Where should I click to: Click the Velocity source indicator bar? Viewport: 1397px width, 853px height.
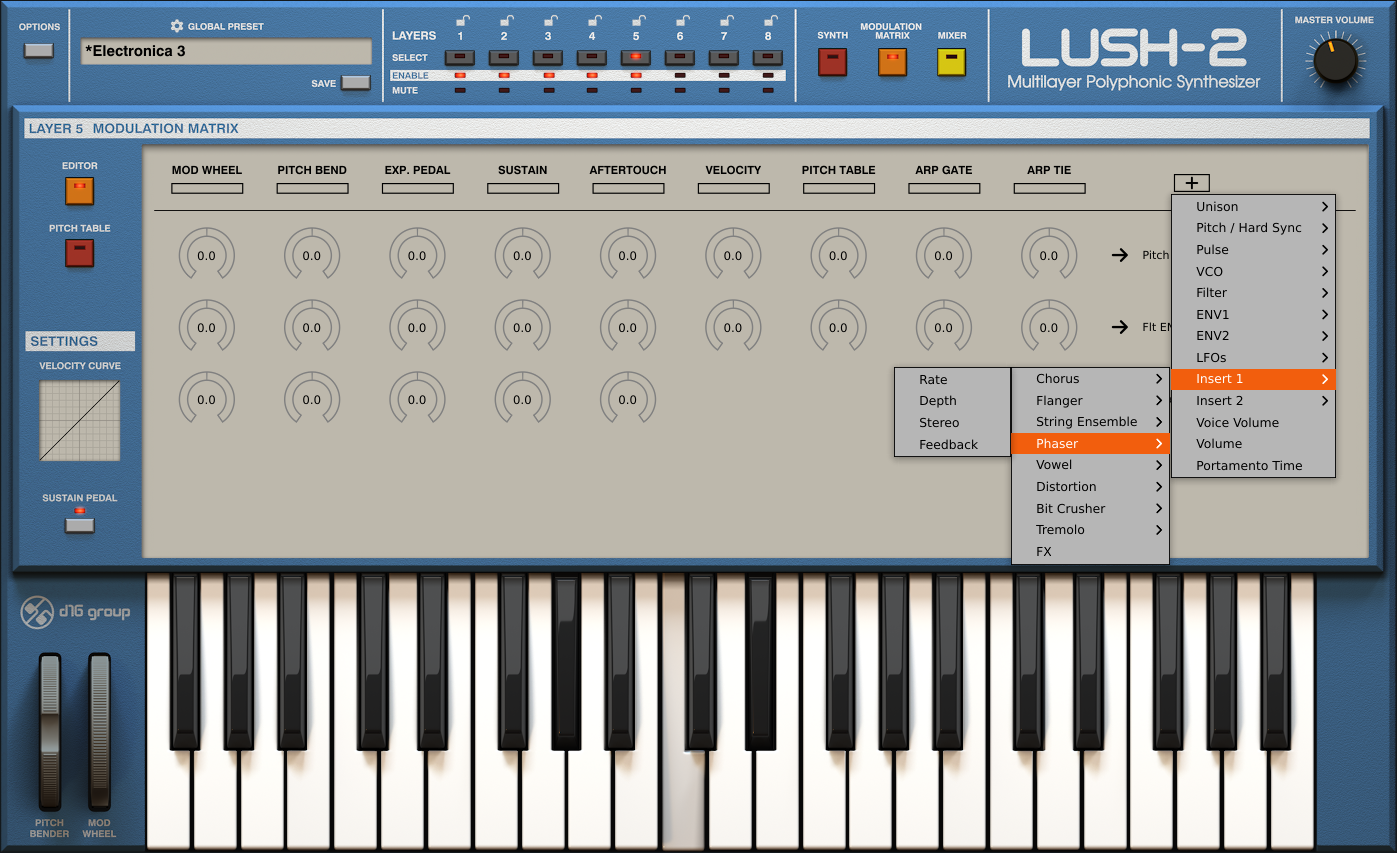733,188
